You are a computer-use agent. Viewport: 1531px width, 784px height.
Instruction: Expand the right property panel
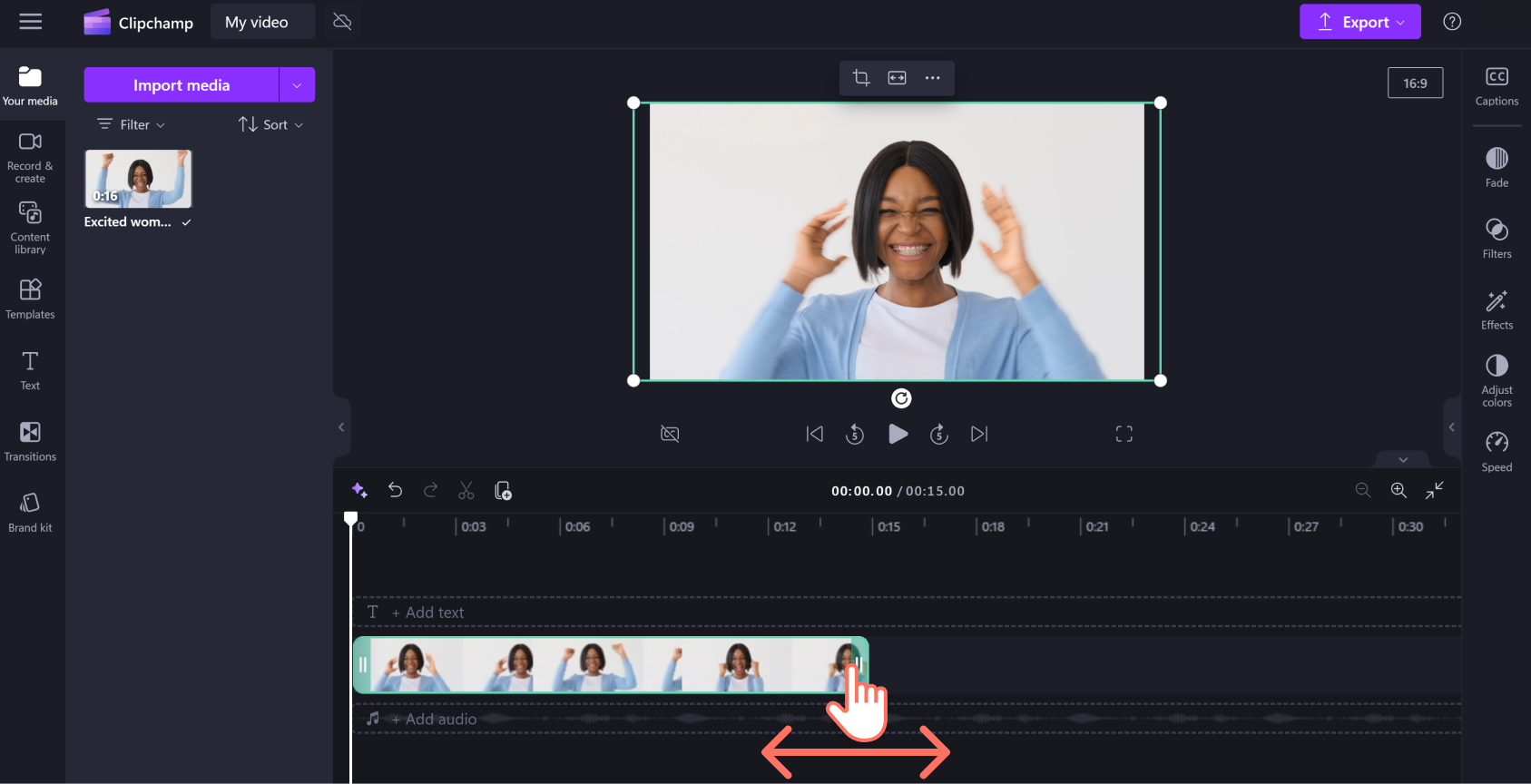point(1451,427)
